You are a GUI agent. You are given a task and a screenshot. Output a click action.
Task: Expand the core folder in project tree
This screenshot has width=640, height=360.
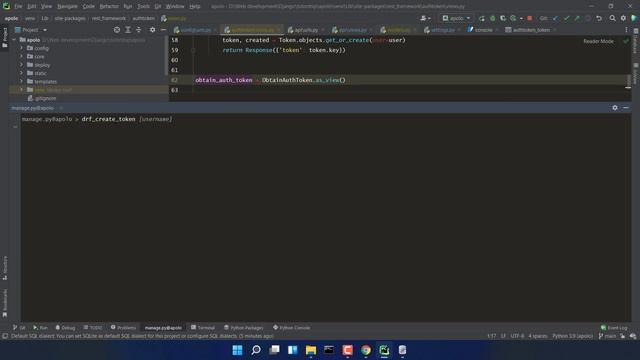[22, 56]
